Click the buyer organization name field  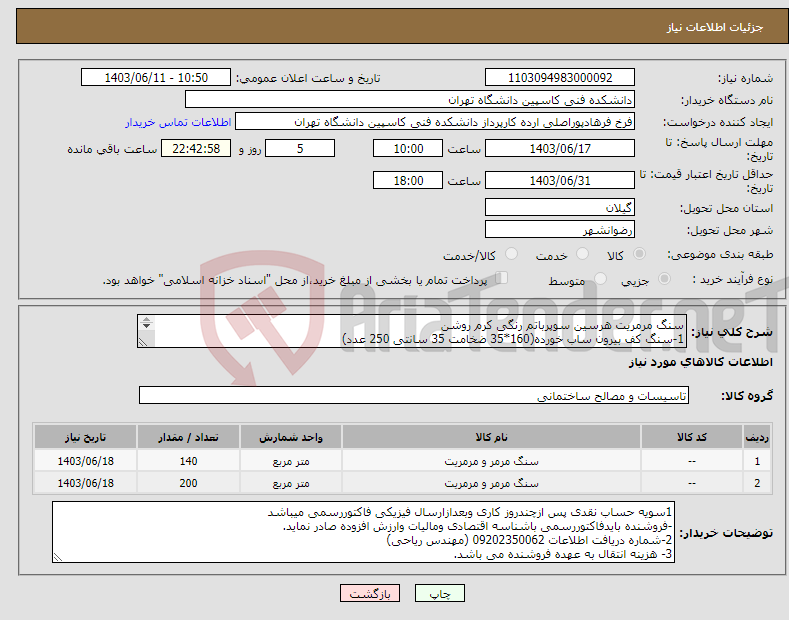click(x=410, y=100)
